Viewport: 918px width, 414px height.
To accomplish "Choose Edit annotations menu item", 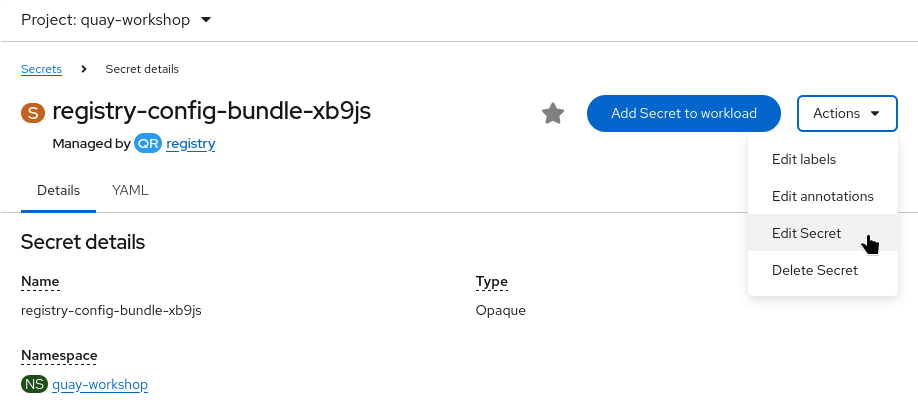I will click(822, 196).
